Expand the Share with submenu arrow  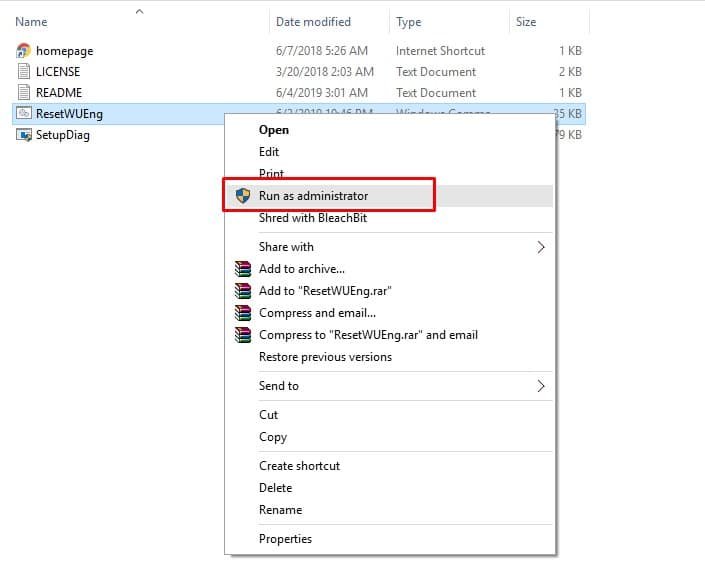pos(541,247)
